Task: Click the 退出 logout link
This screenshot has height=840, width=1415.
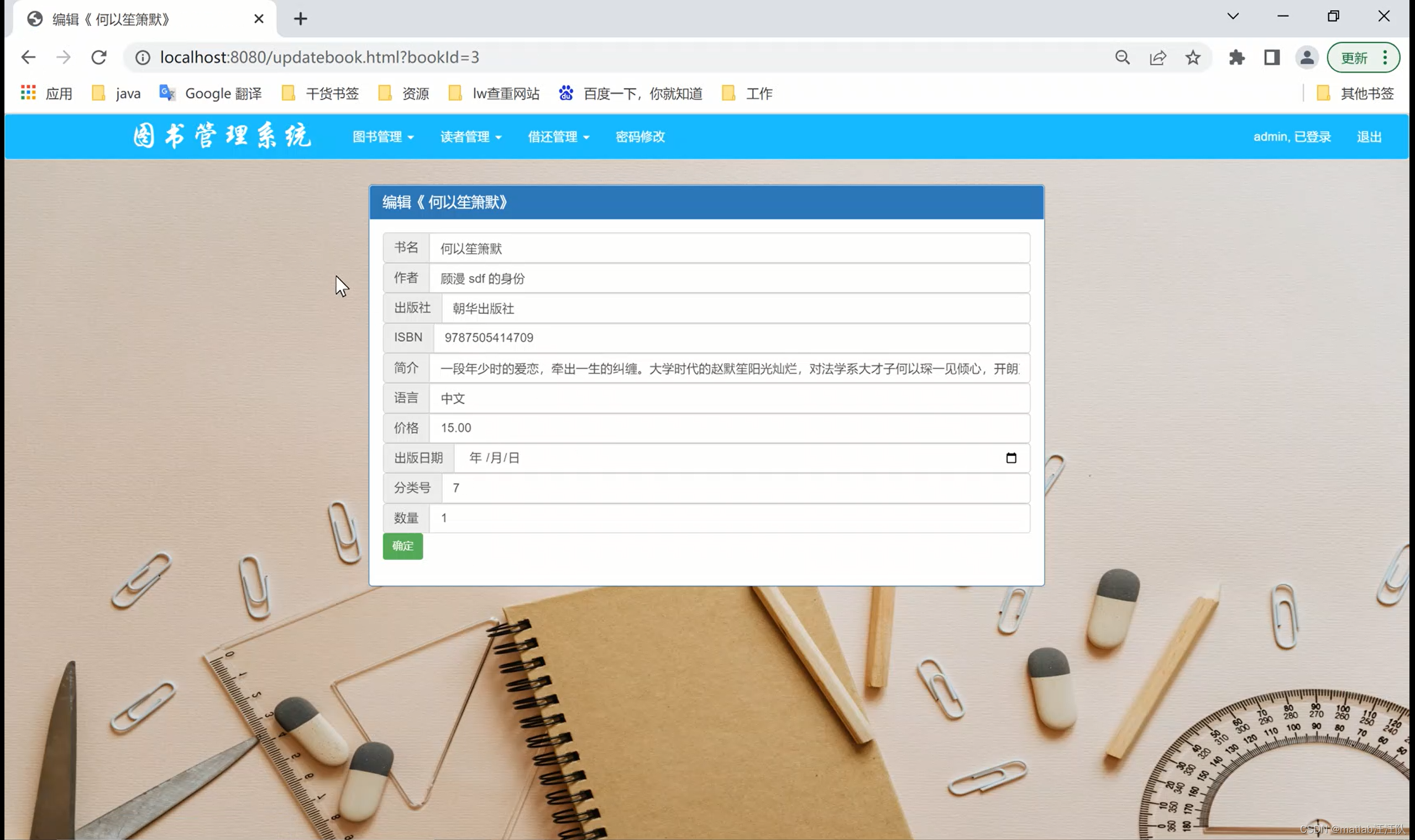Action: pos(1369,137)
